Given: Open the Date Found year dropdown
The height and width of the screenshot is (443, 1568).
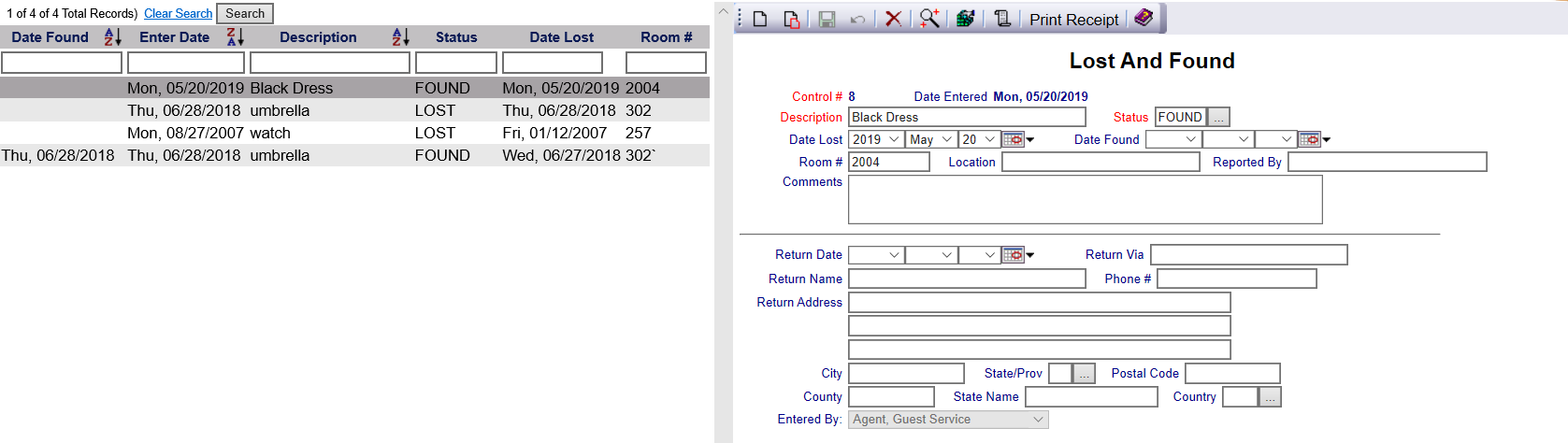Looking at the screenshot, I should pos(1172,139).
